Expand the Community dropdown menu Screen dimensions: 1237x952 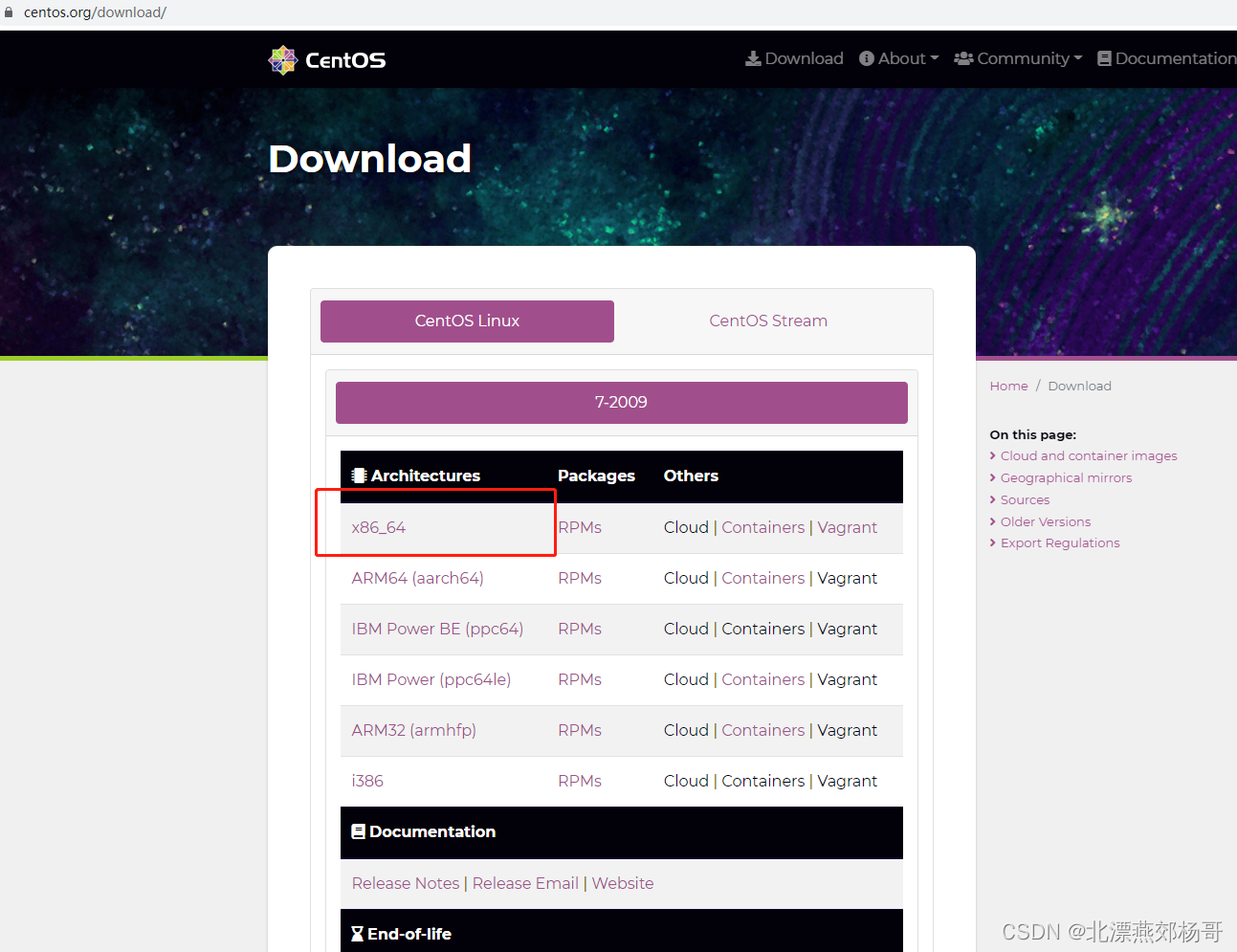1018,58
